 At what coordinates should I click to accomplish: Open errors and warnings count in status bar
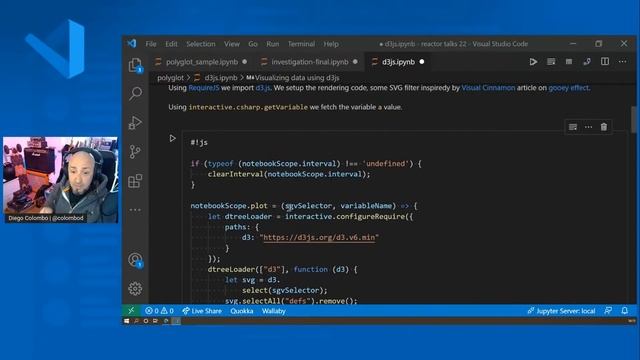[160, 311]
